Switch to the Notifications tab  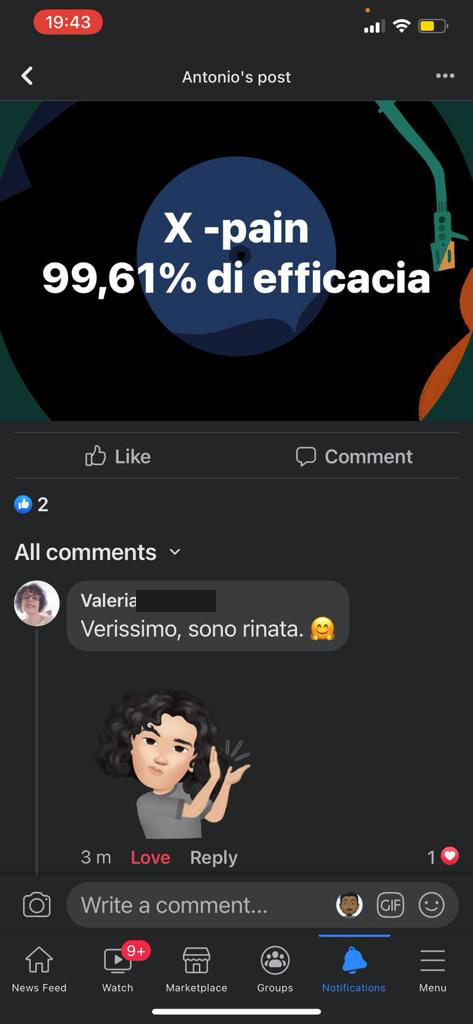(x=353, y=970)
